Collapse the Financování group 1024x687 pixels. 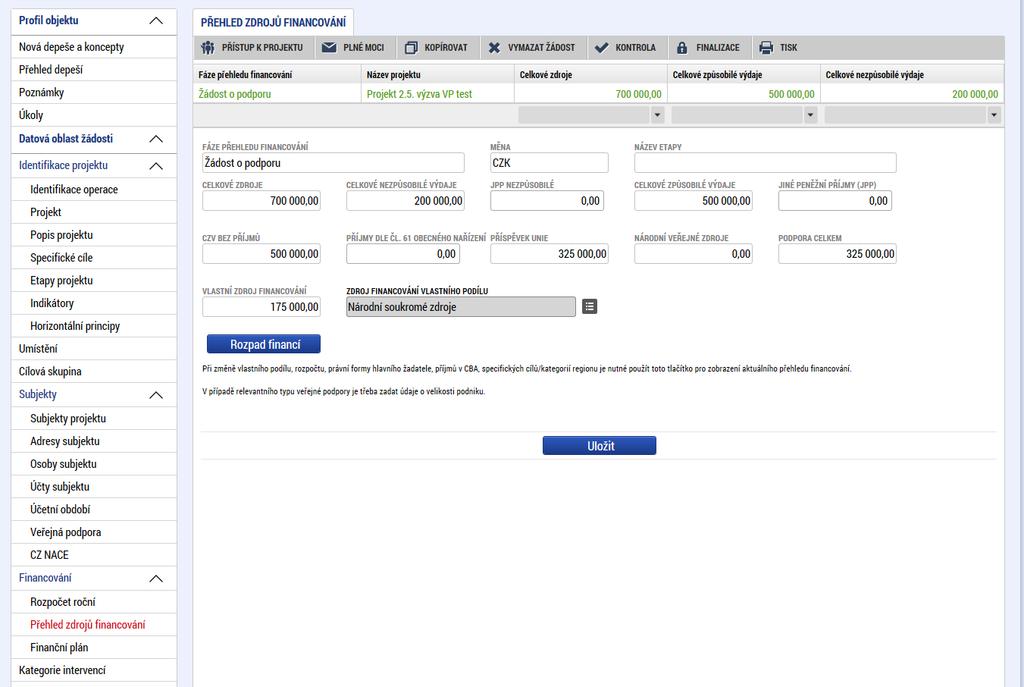[156, 579]
